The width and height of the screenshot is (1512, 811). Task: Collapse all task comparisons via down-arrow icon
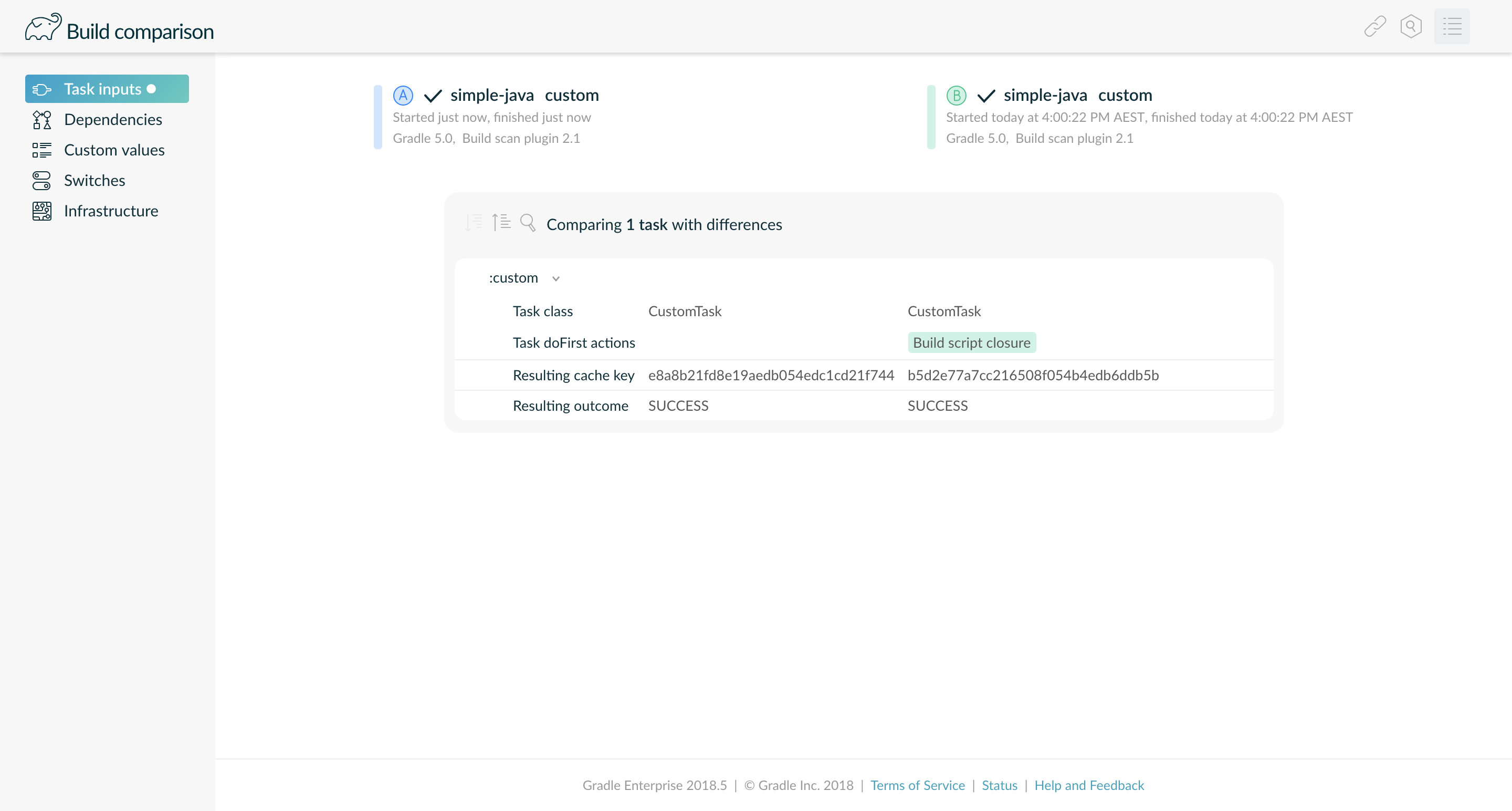[473, 223]
